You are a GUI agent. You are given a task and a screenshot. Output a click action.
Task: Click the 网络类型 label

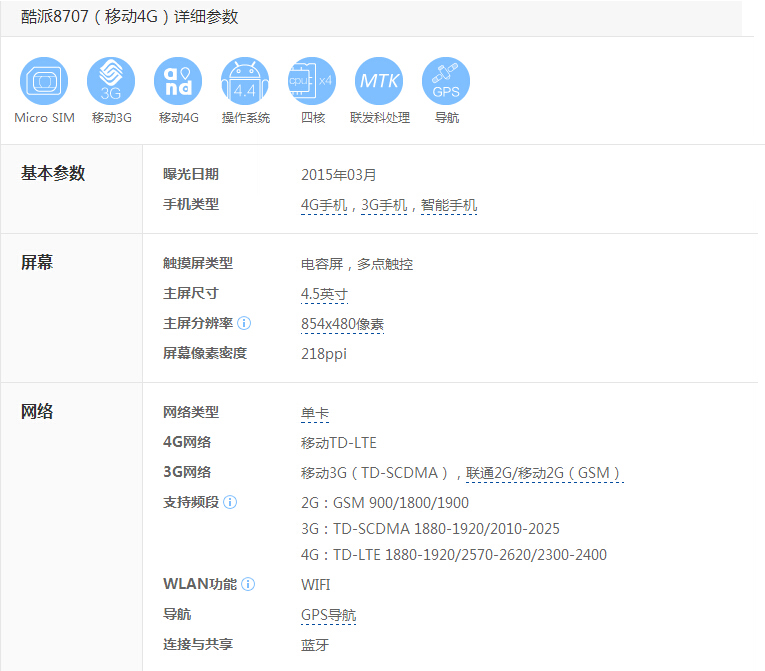point(191,412)
